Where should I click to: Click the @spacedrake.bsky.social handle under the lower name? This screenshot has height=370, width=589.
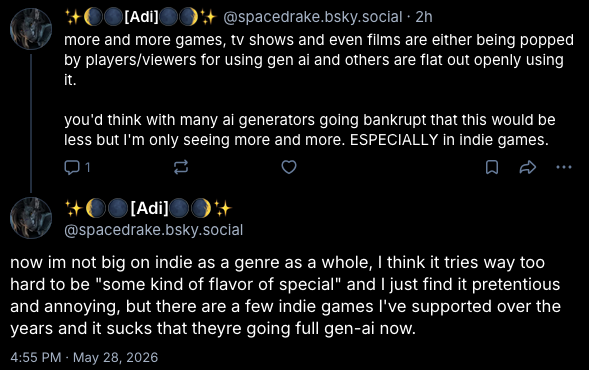(x=154, y=230)
